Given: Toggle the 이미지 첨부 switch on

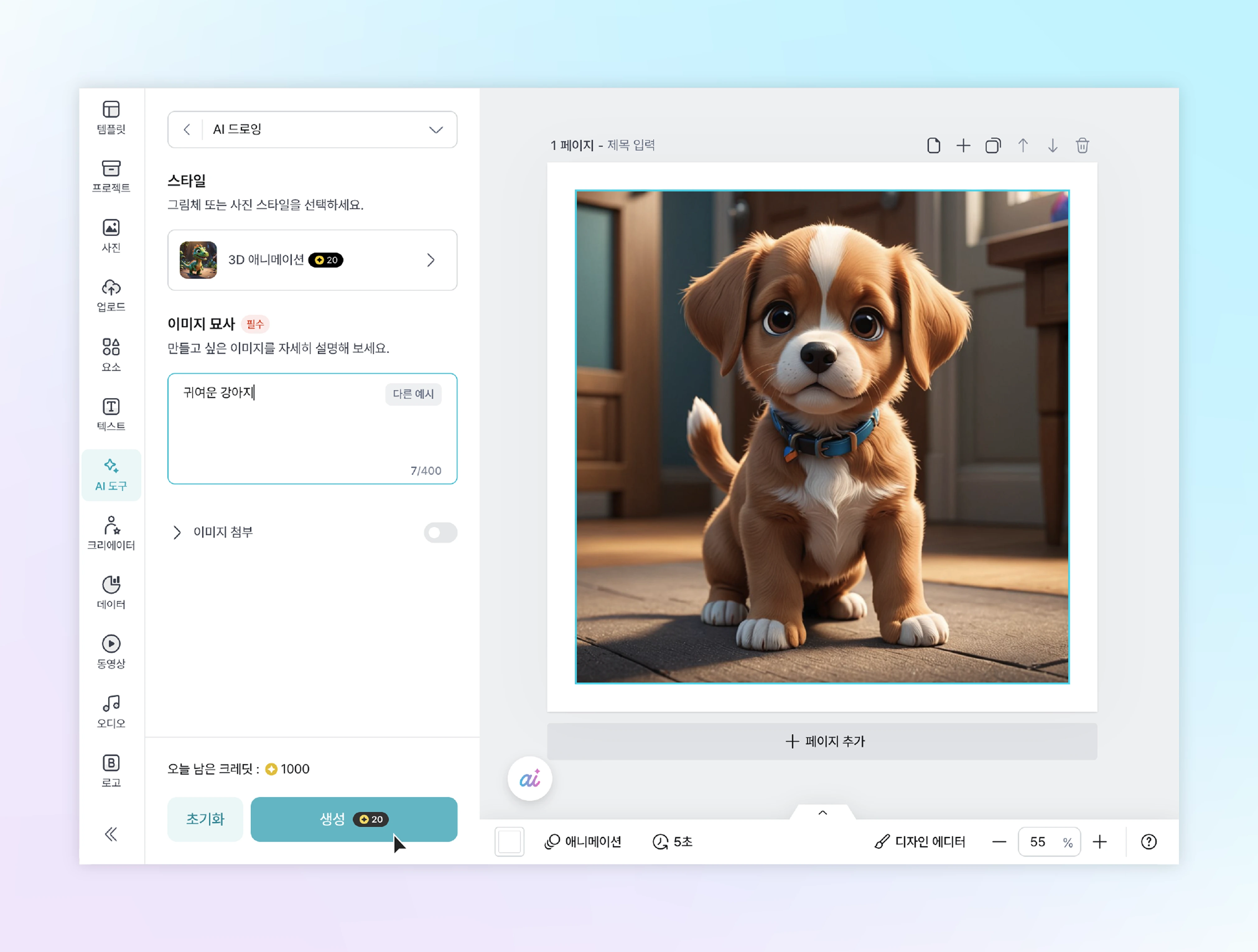Looking at the screenshot, I should tap(440, 532).
